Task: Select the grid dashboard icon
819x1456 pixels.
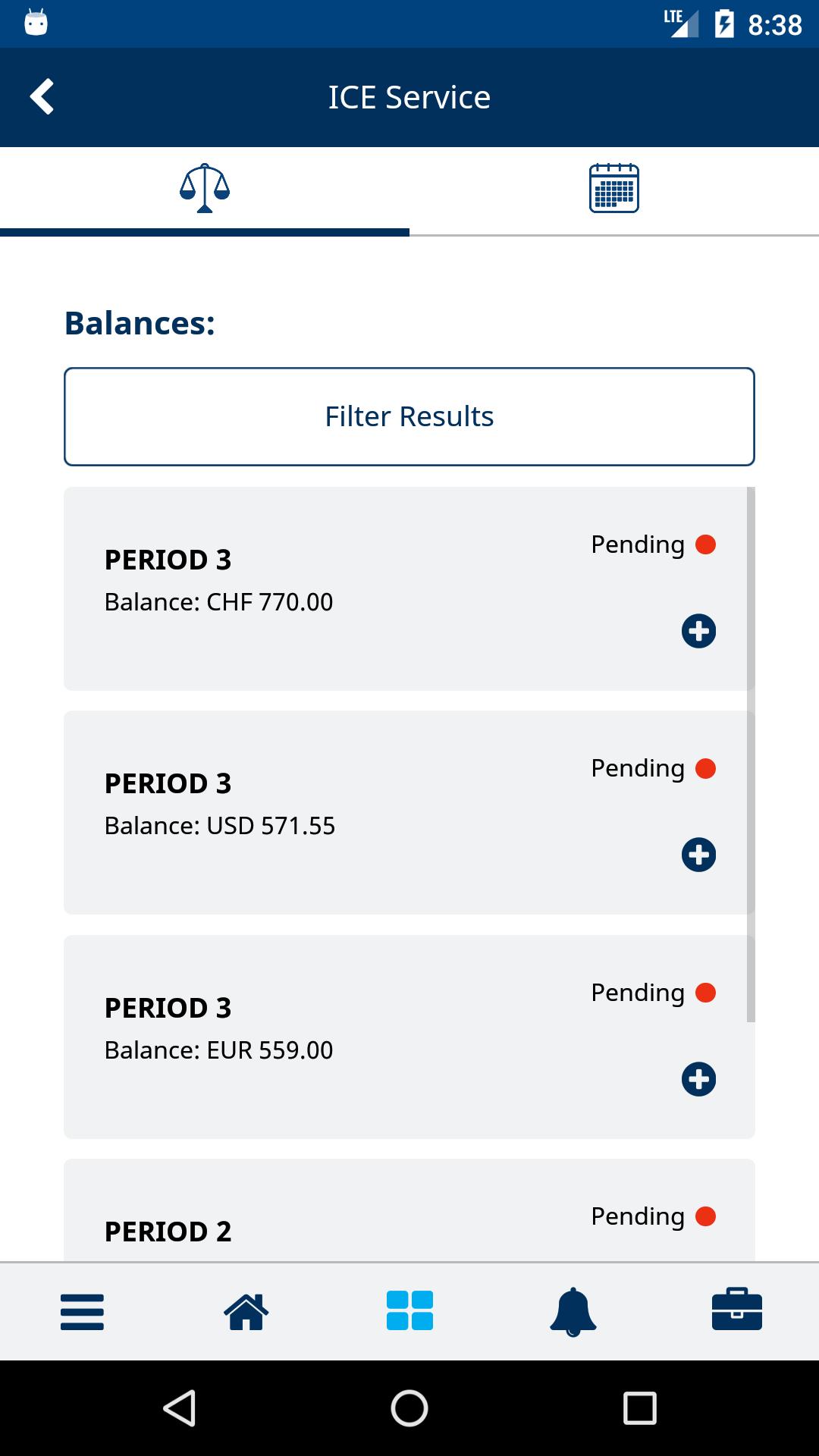Action: 409,1311
